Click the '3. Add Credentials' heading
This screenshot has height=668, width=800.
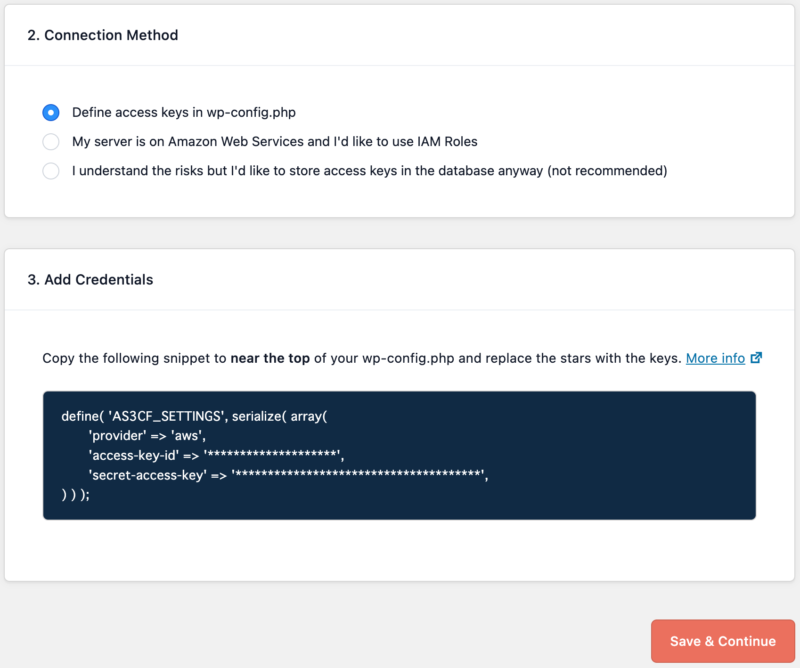[90, 280]
